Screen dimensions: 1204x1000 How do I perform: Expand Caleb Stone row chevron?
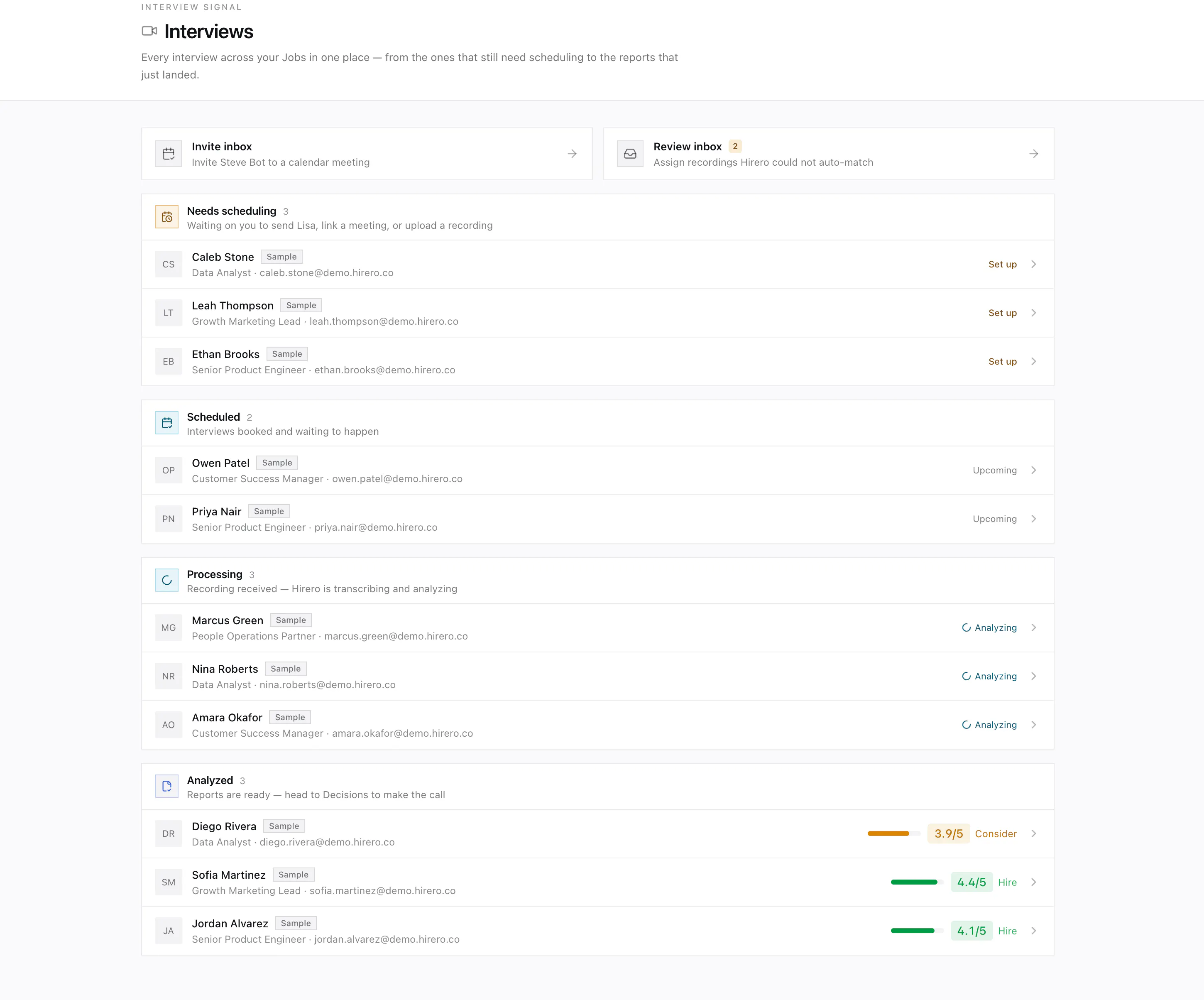pyautogui.click(x=1034, y=265)
